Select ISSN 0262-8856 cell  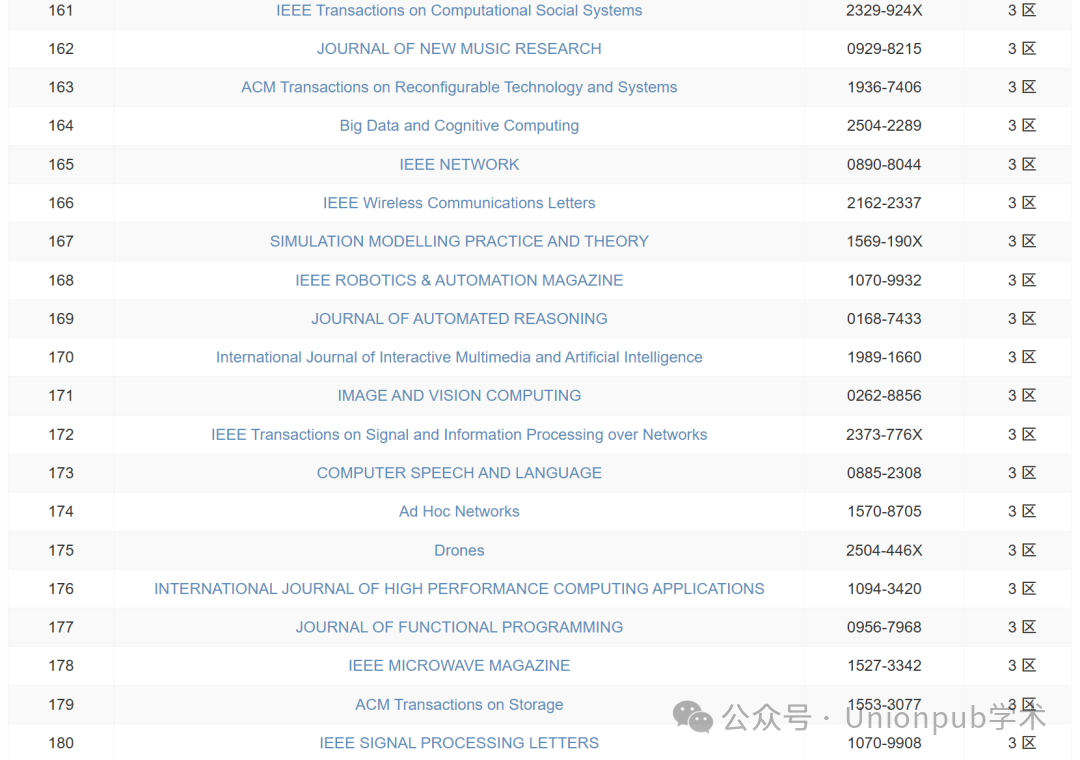(884, 396)
